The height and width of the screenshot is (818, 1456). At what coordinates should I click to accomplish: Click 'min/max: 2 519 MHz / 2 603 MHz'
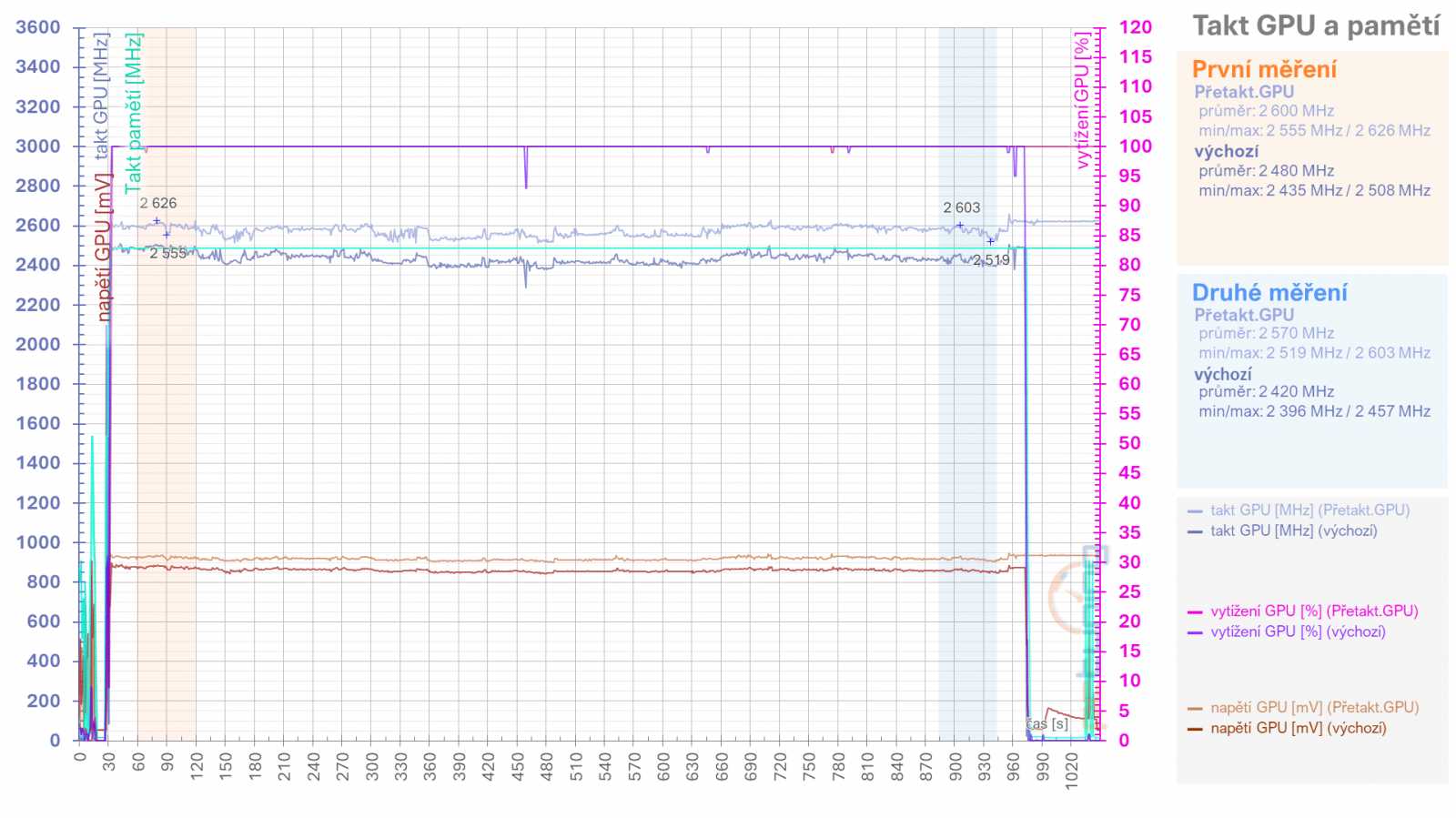click(x=1315, y=353)
